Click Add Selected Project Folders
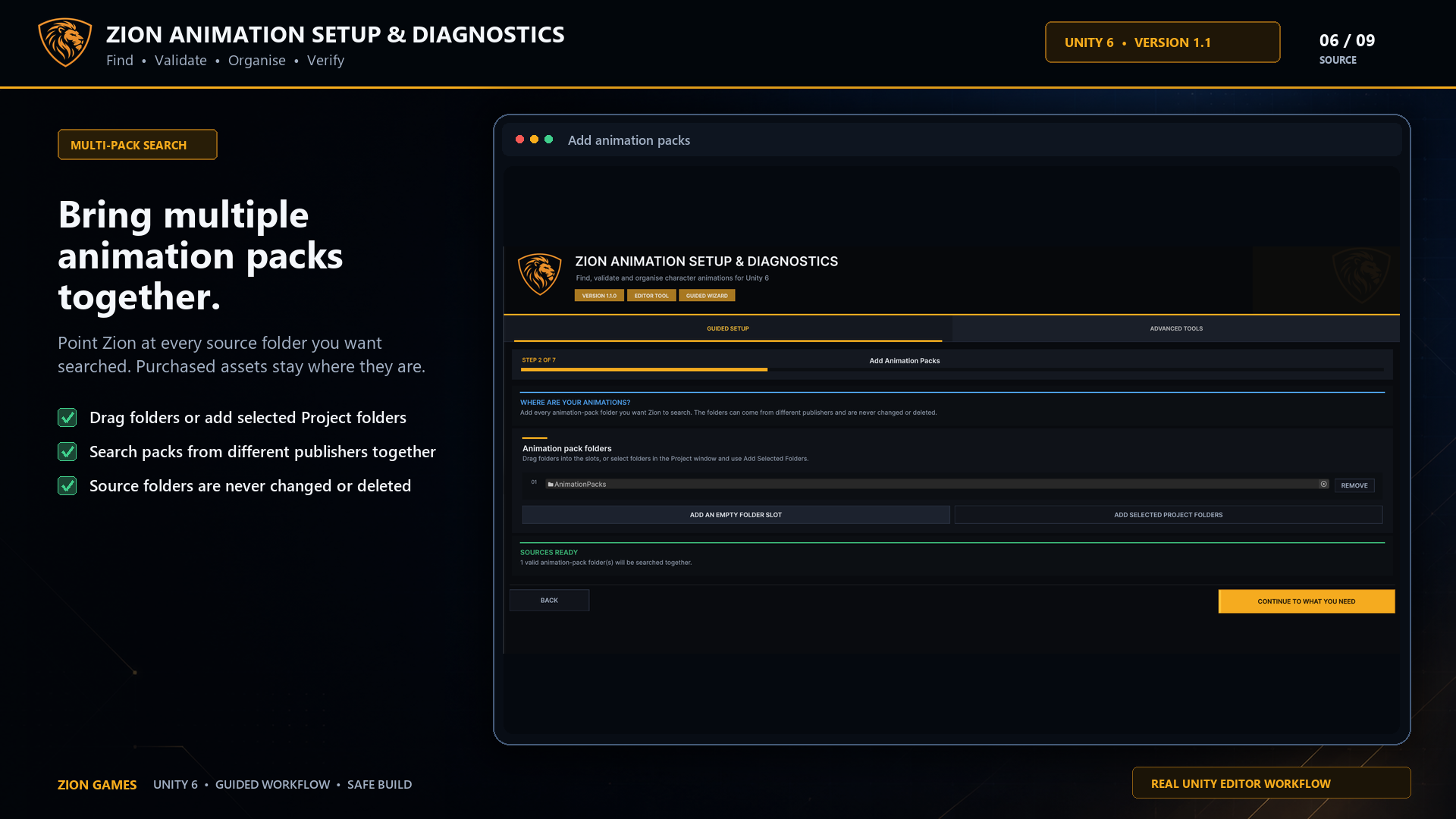The width and height of the screenshot is (1456, 819). click(x=1169, y=515)
